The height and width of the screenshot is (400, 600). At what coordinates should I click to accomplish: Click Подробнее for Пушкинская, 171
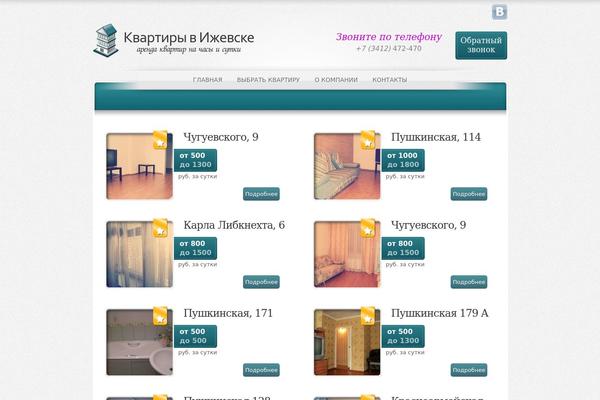pos(261,370)
